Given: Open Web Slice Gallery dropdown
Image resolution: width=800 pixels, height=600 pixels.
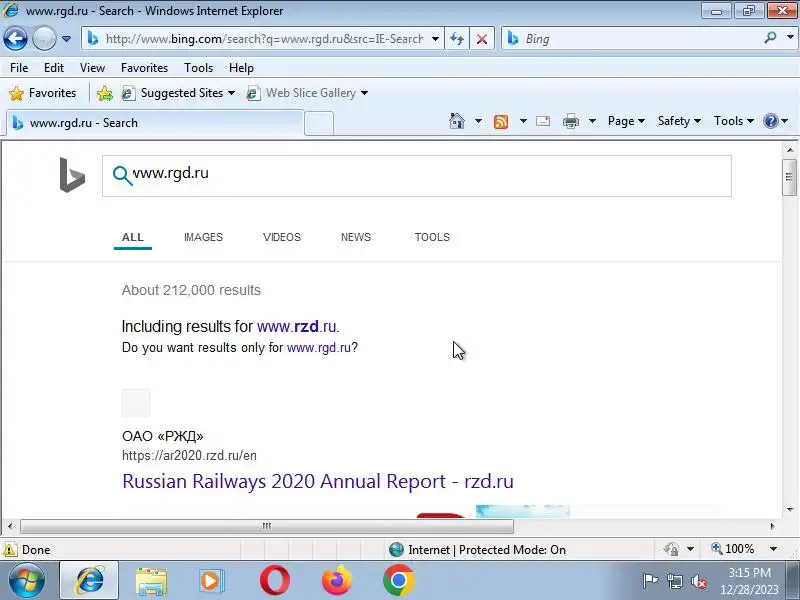Looking at the screenshot, I should [x=307, y=93].
